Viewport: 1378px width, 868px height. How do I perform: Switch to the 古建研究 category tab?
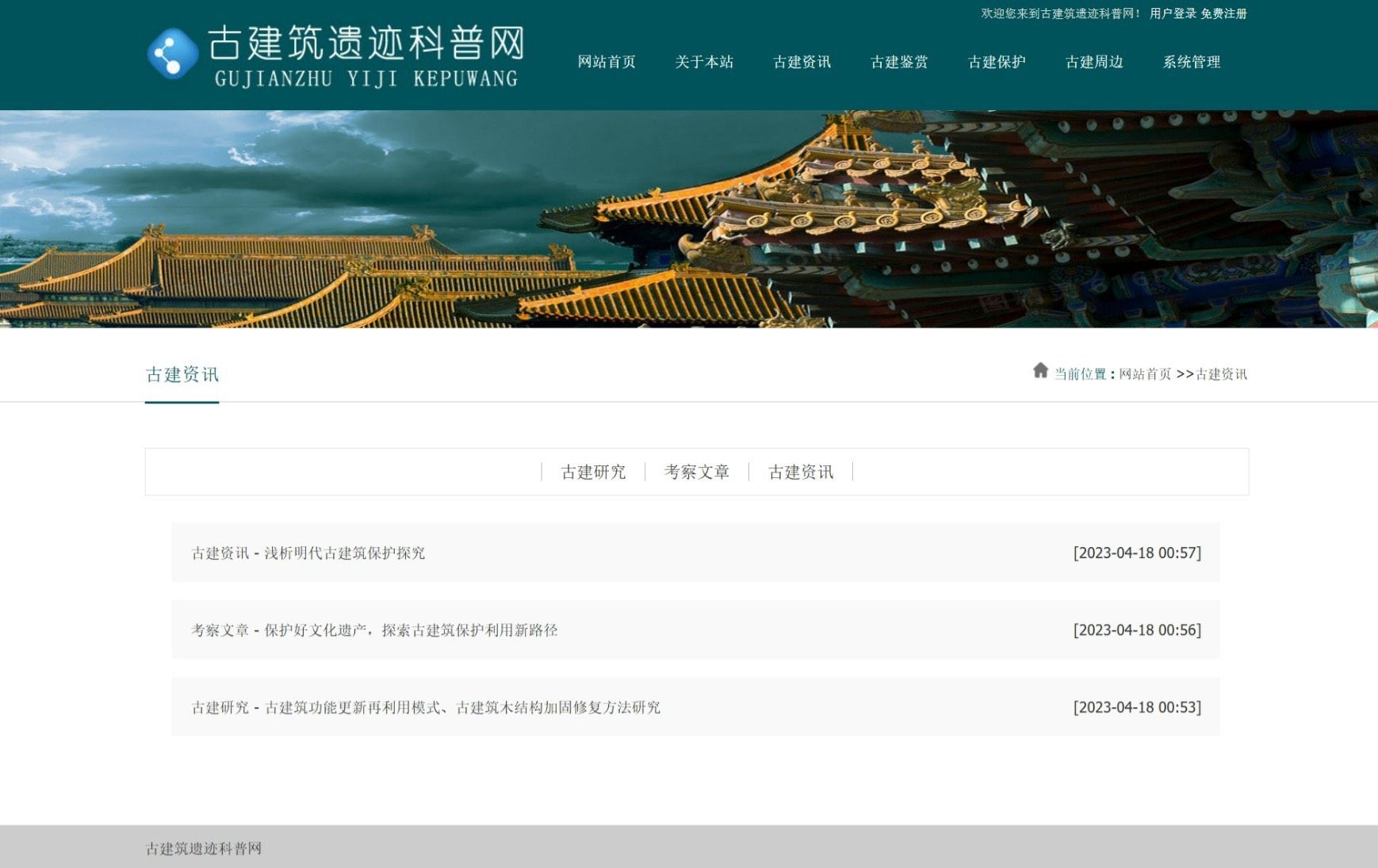point(593,472)
